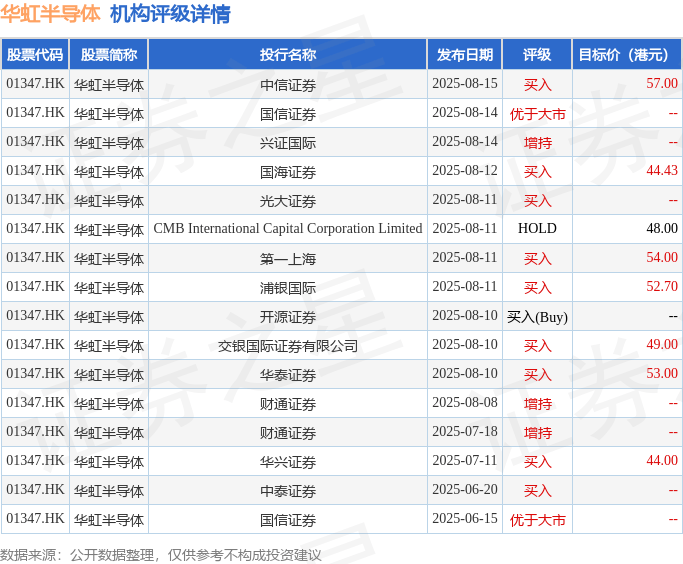Image resolution: width=683 pixels, height=564 pixels.
Task: Click the 57.00 target price
Action: 661,84
